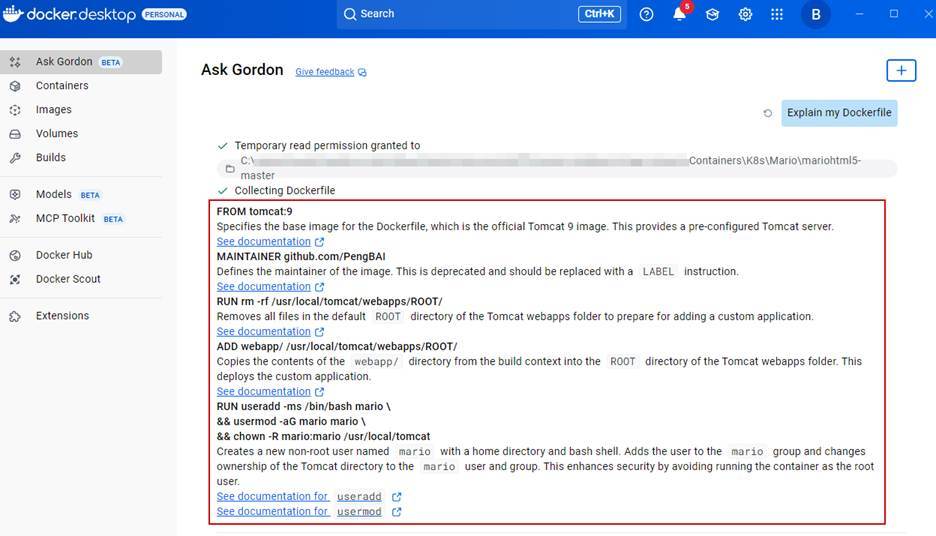Screen dimensions: 936x536
Task: Click the LABEL inline code text
Action: click(658, 272)
